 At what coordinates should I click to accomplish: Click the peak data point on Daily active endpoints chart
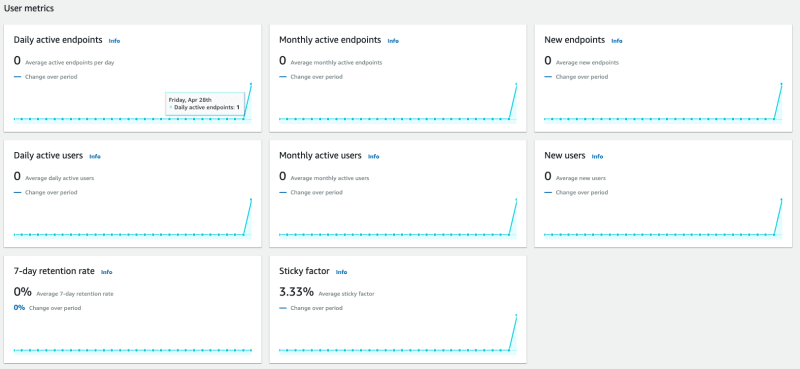[251, 84]
